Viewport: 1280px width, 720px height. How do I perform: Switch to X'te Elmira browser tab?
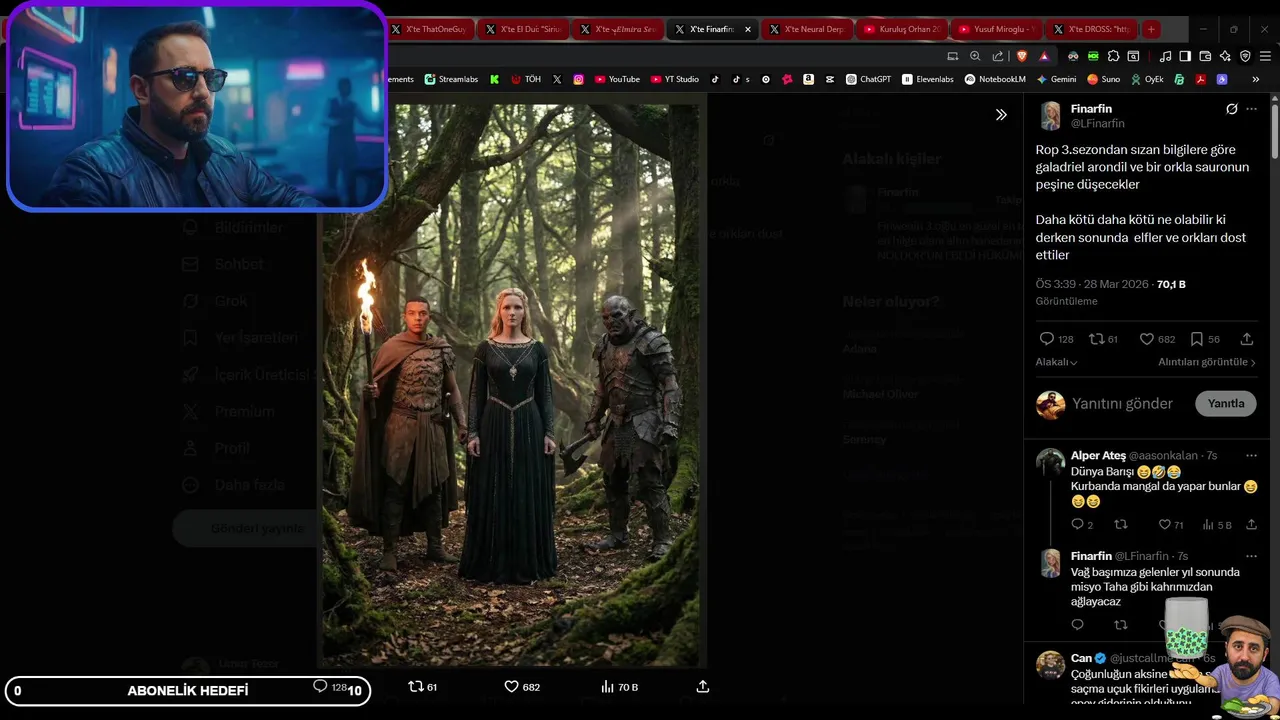pyautogui.click(x=618, y=29)
